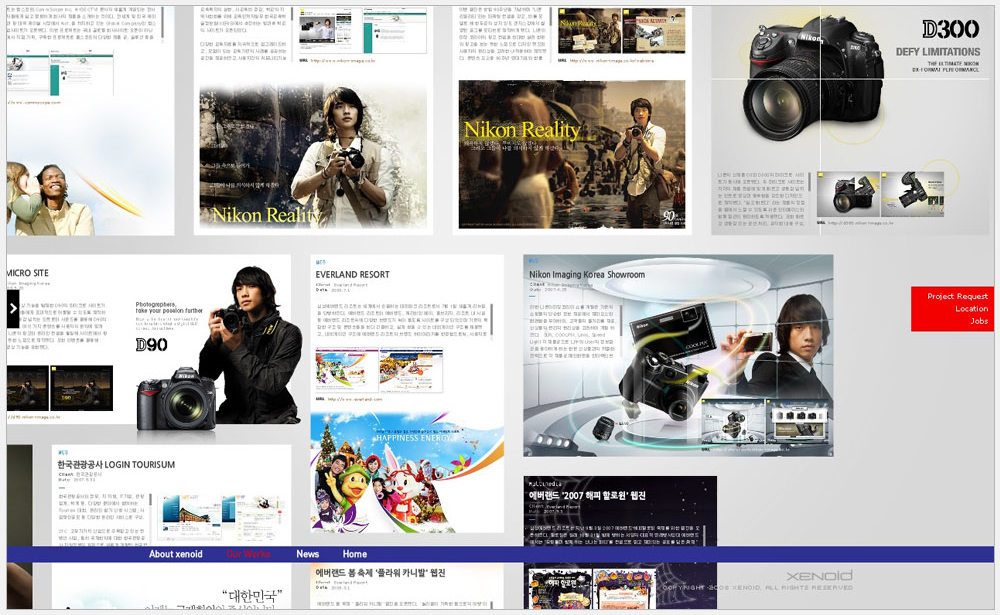Open the Location link

(970, 309)
